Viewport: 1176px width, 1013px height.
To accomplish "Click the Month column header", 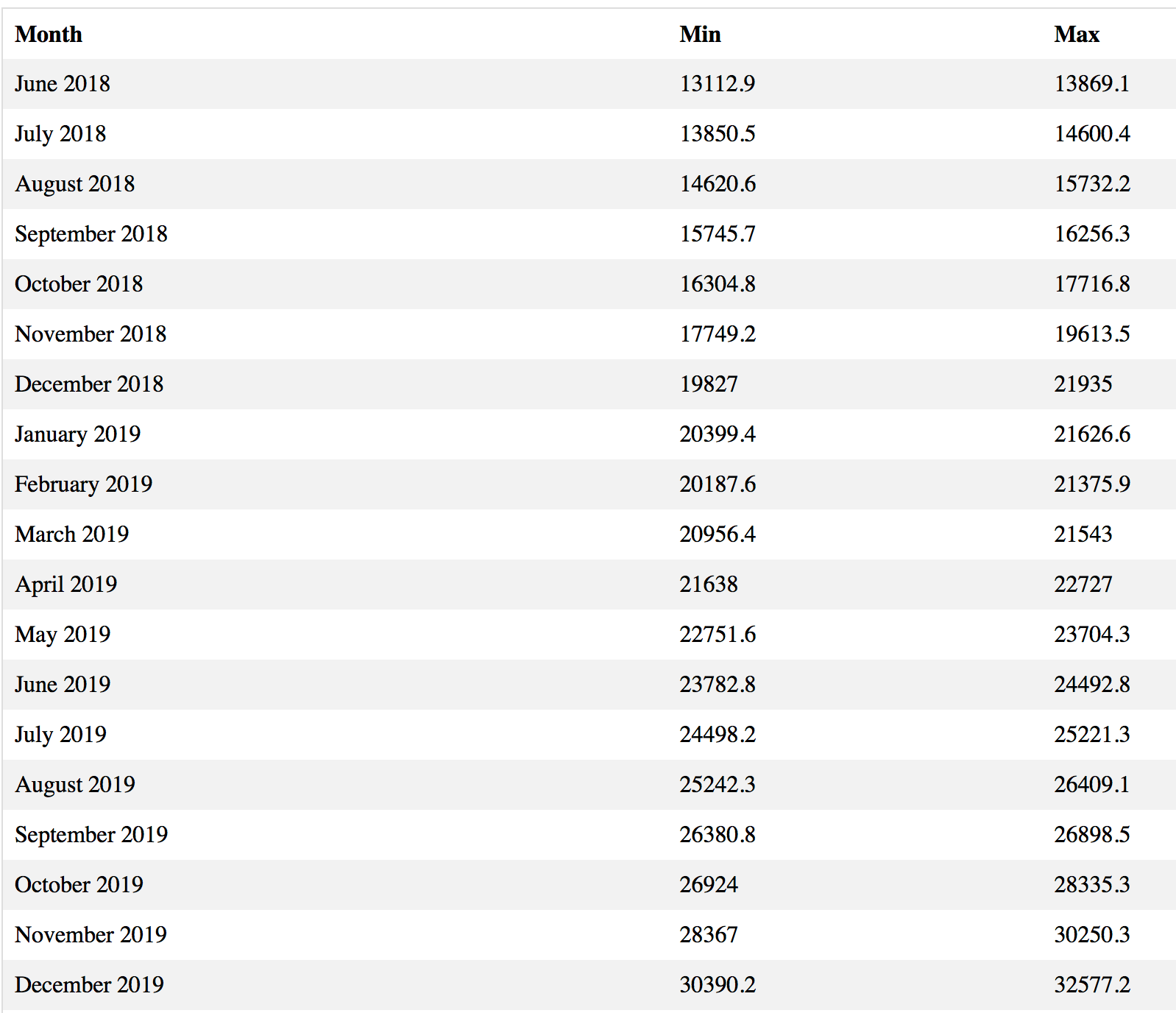I will [49, 35].
